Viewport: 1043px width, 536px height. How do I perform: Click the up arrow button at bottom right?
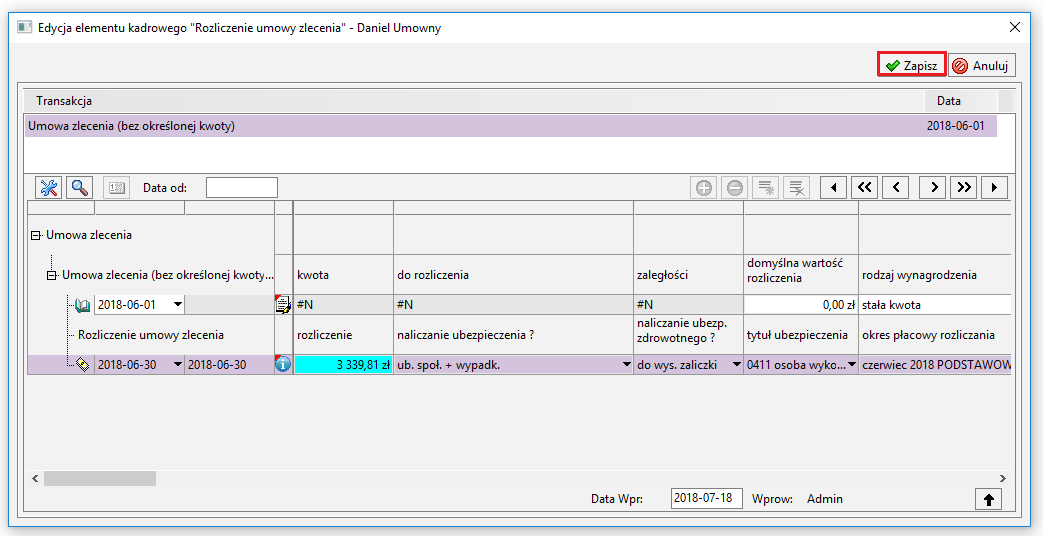tap(988, 499)
